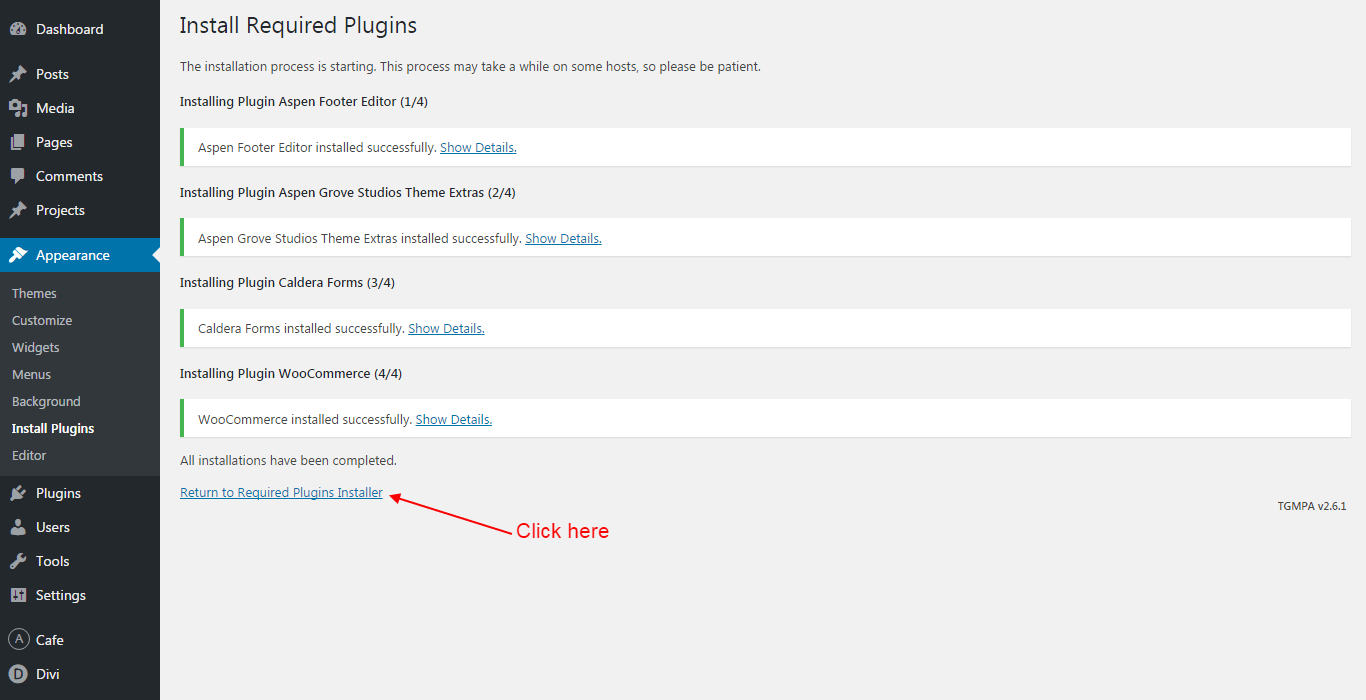The image size is (1366, 700).
Task: Show Details for WooCommerce installation
Action: [x=454, y=419]
